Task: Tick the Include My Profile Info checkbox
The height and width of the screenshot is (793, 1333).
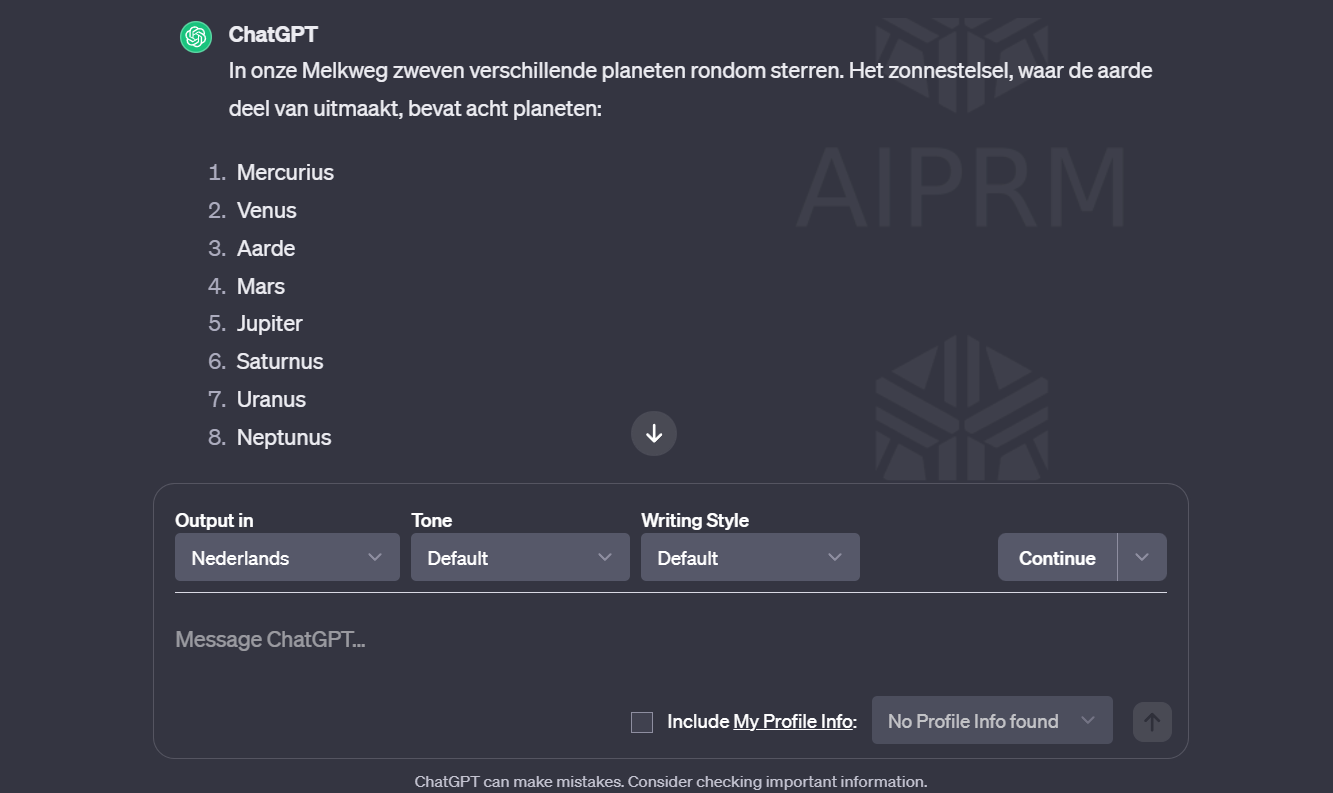Action: pyautogui.click(x=642, y=722)
